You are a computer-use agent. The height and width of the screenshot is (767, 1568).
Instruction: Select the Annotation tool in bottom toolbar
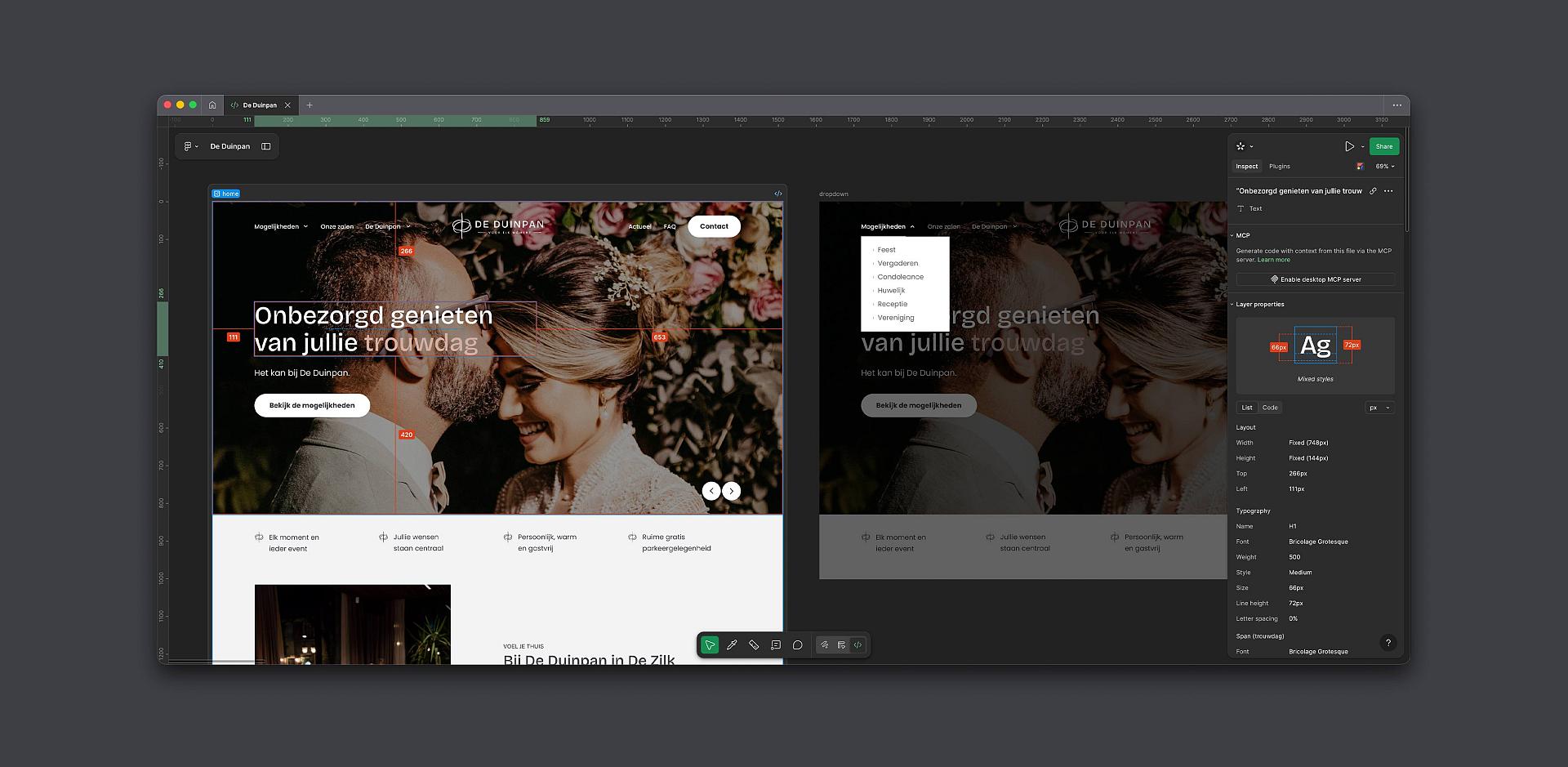[x=776, y=645]
